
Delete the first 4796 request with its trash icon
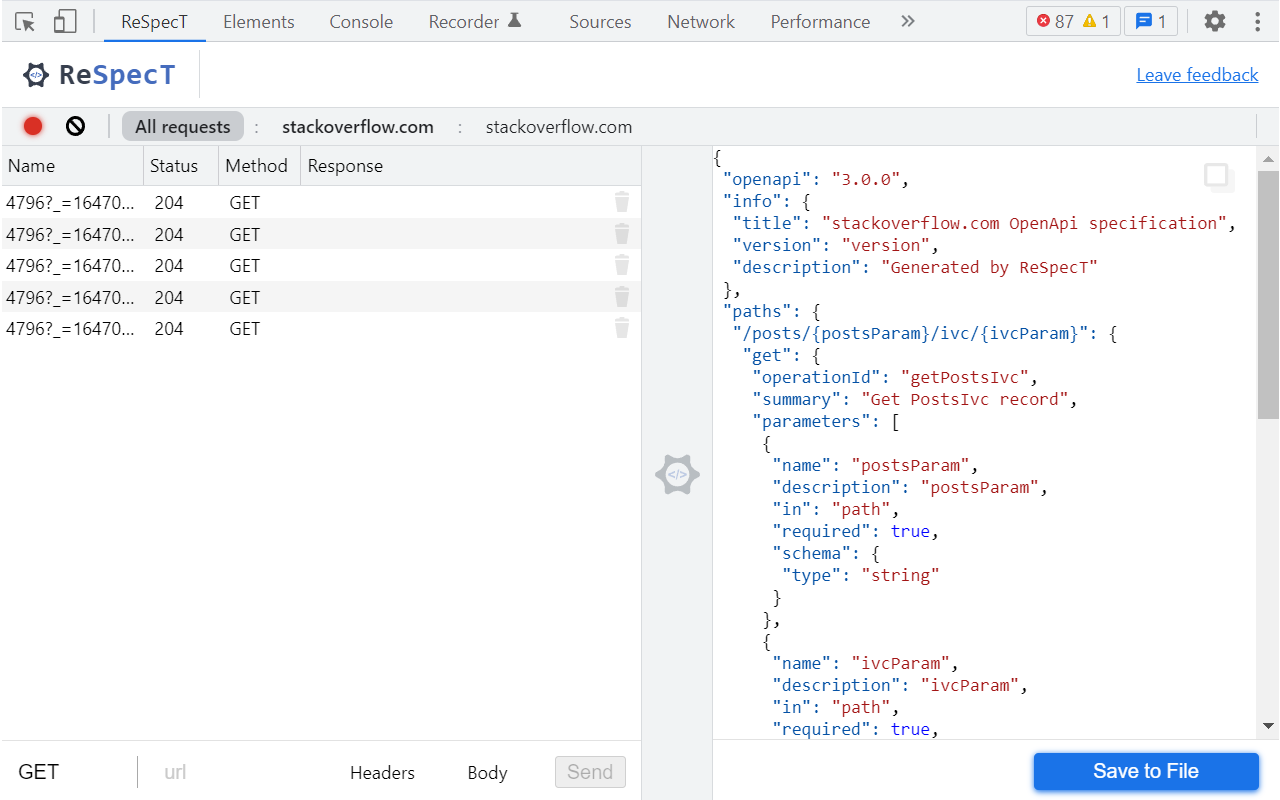click(621, 202)
